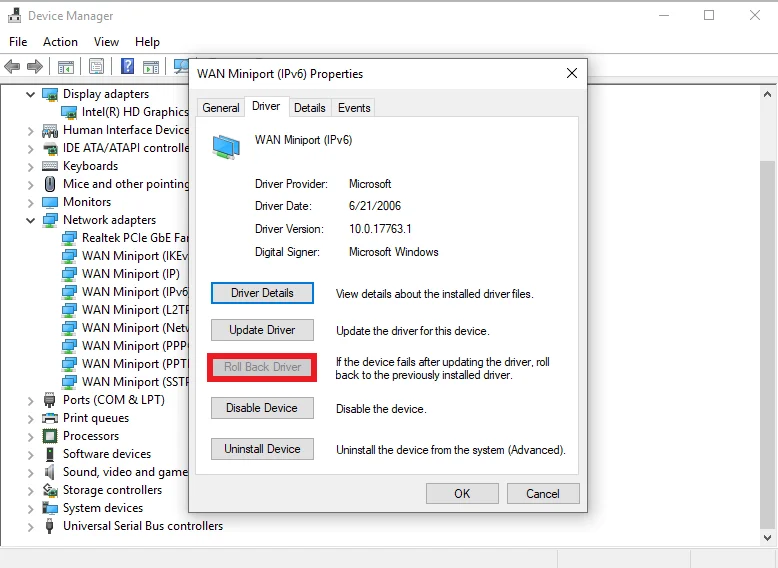Image resolution: width=778 pixels, height=568 pixels.
Task: Expand the Monitors node
Action: click(30, 202)
